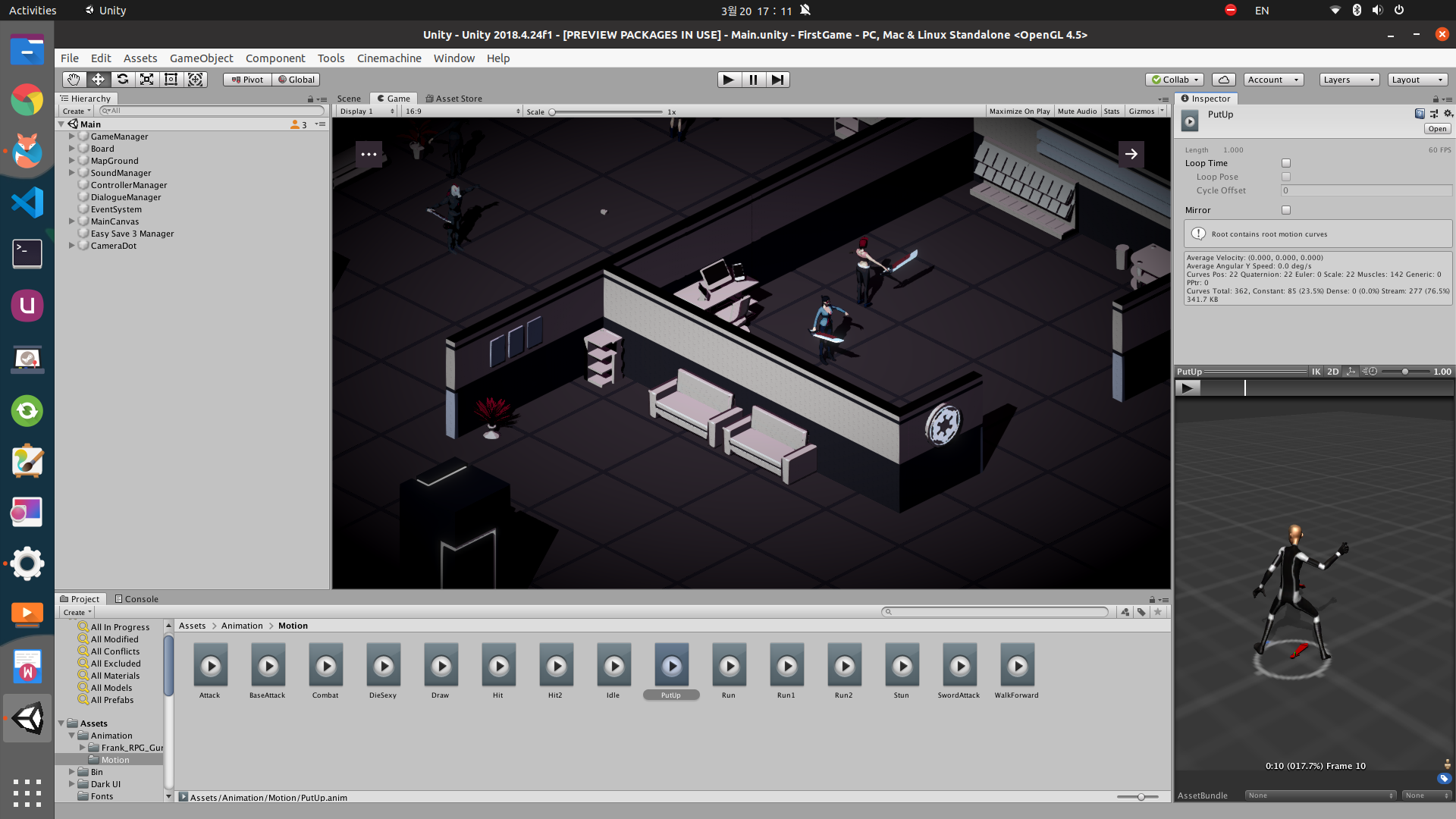1456x819 pixels.
Task: Toggle Stats overlay
Action: click(1112, 111)
